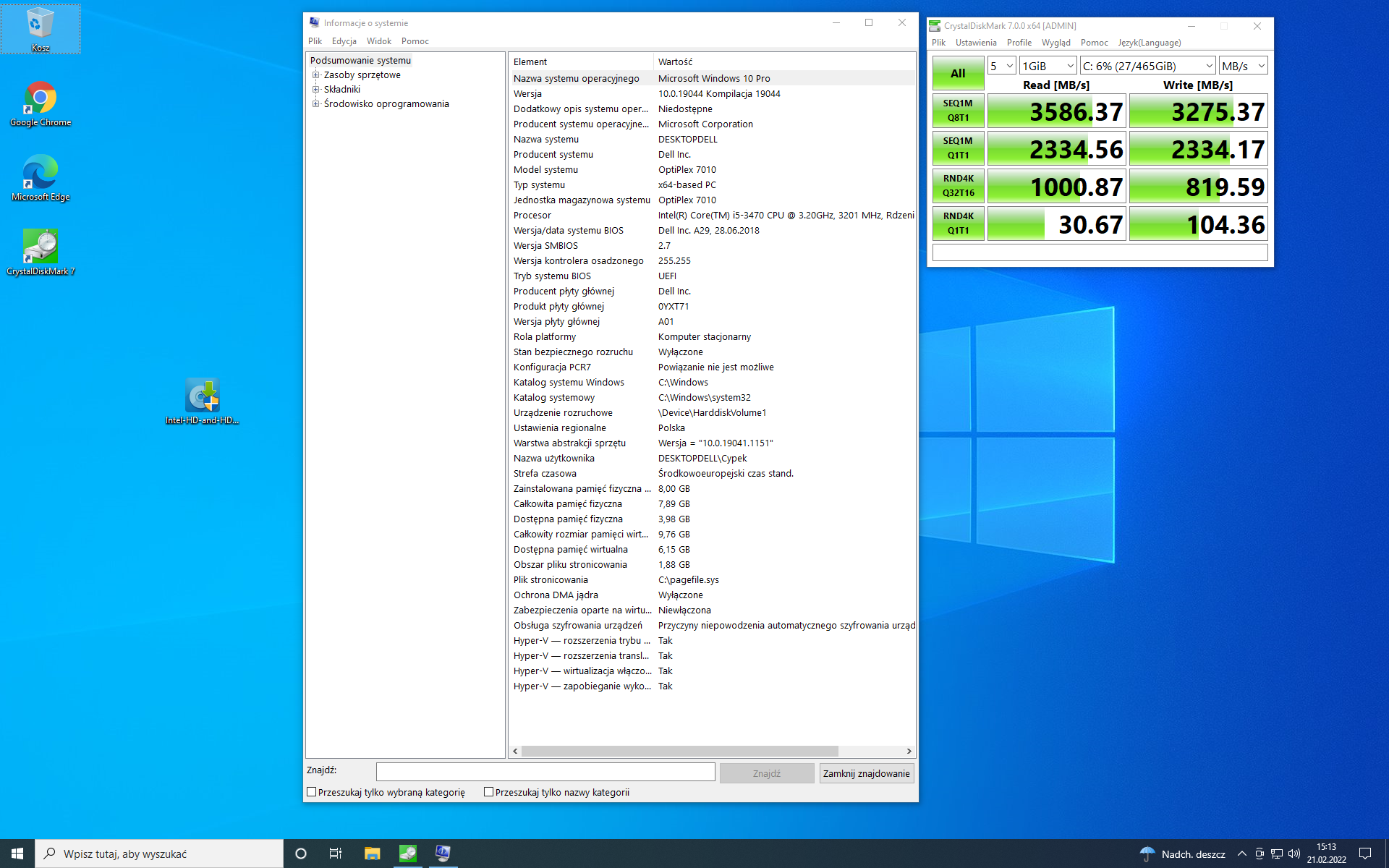Viewport: 1389px width, 868px height.
Task: Open Język(Language) menu in CrystalDiskMark
Action: point(1150,43)
